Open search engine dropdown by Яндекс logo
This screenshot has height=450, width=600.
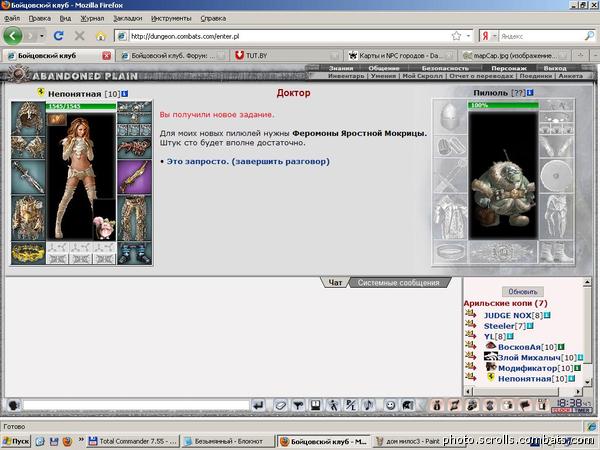(494, 36)
